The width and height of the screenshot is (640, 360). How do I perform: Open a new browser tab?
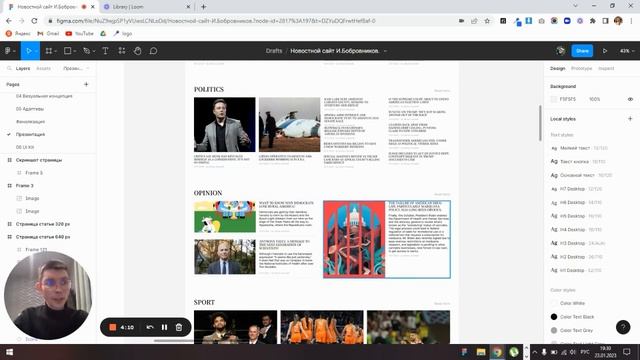tap(203, 7)
